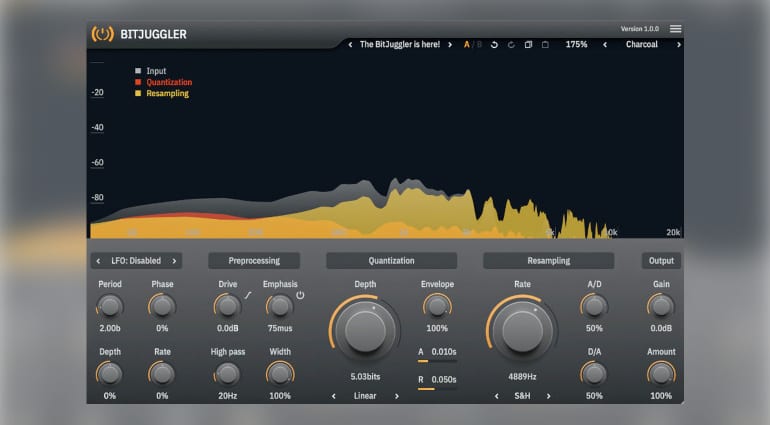Click the 0.0dB value under Gain

click(x=661, y=328)
